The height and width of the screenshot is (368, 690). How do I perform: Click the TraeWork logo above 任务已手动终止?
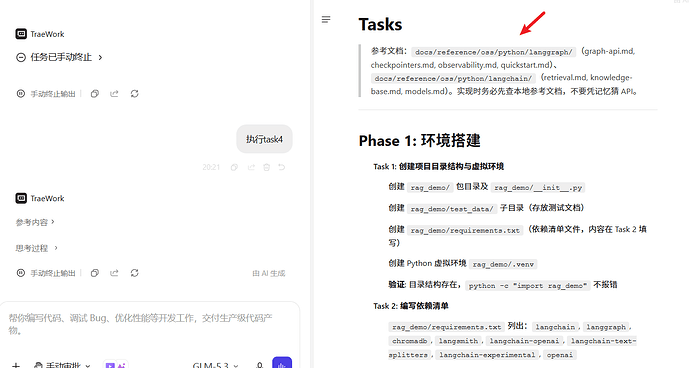21,34
